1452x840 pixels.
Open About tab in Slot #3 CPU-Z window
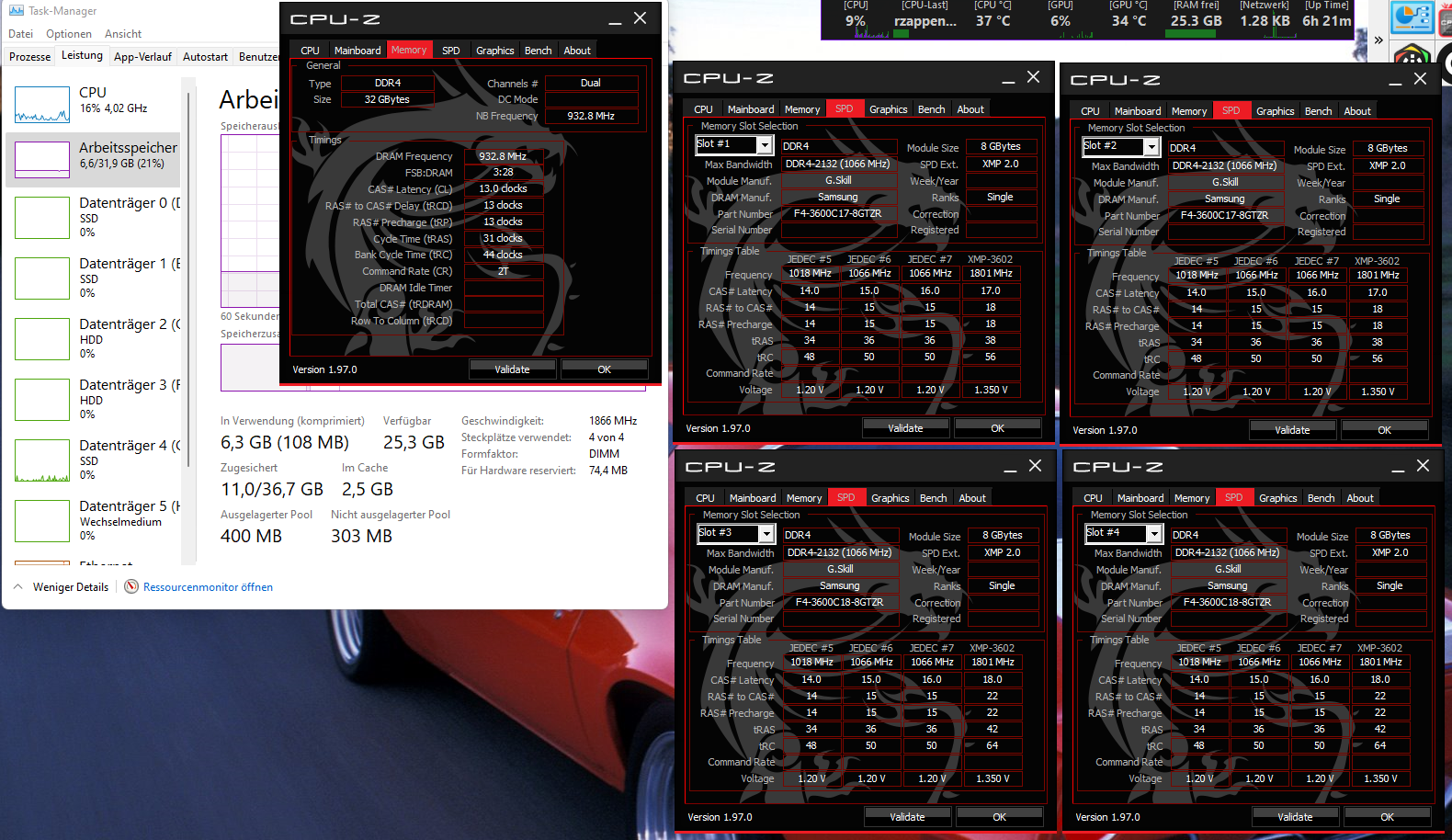972,498
